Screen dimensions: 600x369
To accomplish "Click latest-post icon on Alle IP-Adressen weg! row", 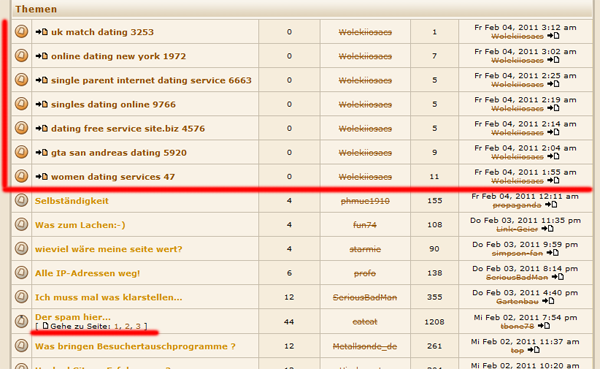I will [x=558, y=277].
